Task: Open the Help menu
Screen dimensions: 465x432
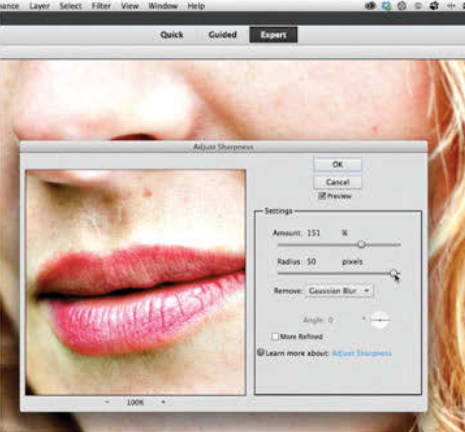Action: (x=196, y=6)
